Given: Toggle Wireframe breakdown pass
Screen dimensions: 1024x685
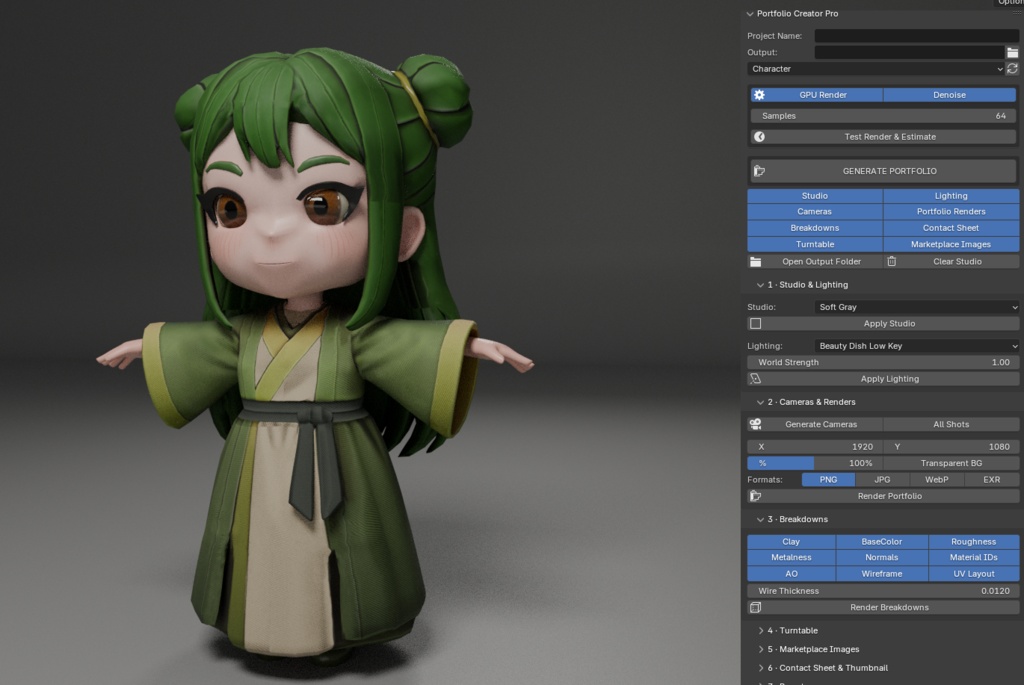Looking at the screenshot, I should click(x=882, y=574).
